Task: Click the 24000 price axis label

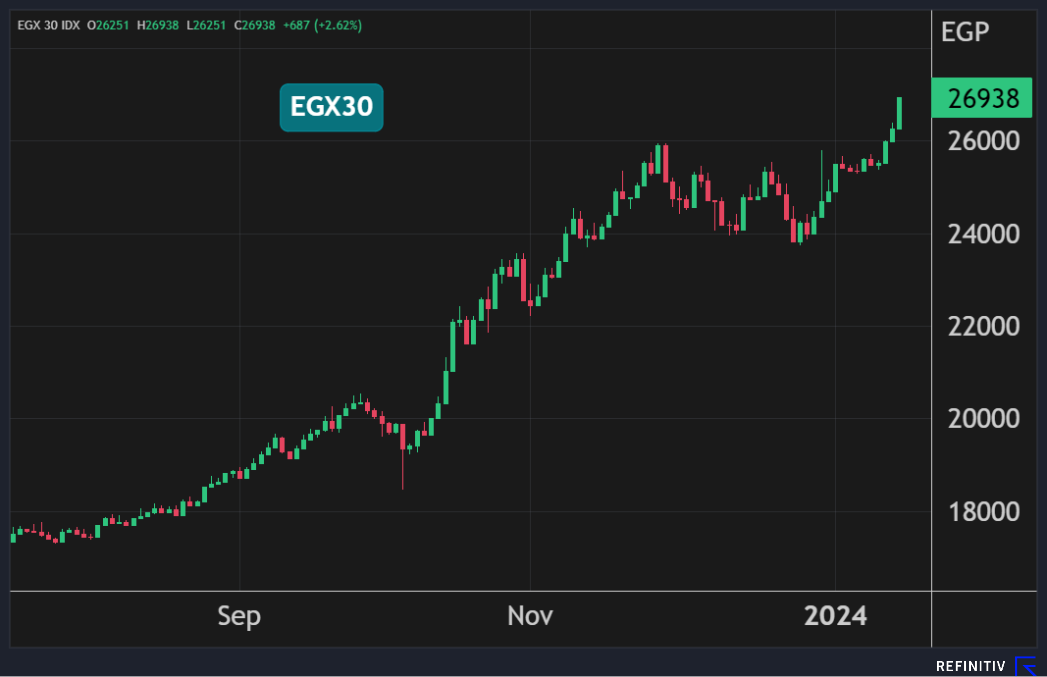Action: coord(984,234)
